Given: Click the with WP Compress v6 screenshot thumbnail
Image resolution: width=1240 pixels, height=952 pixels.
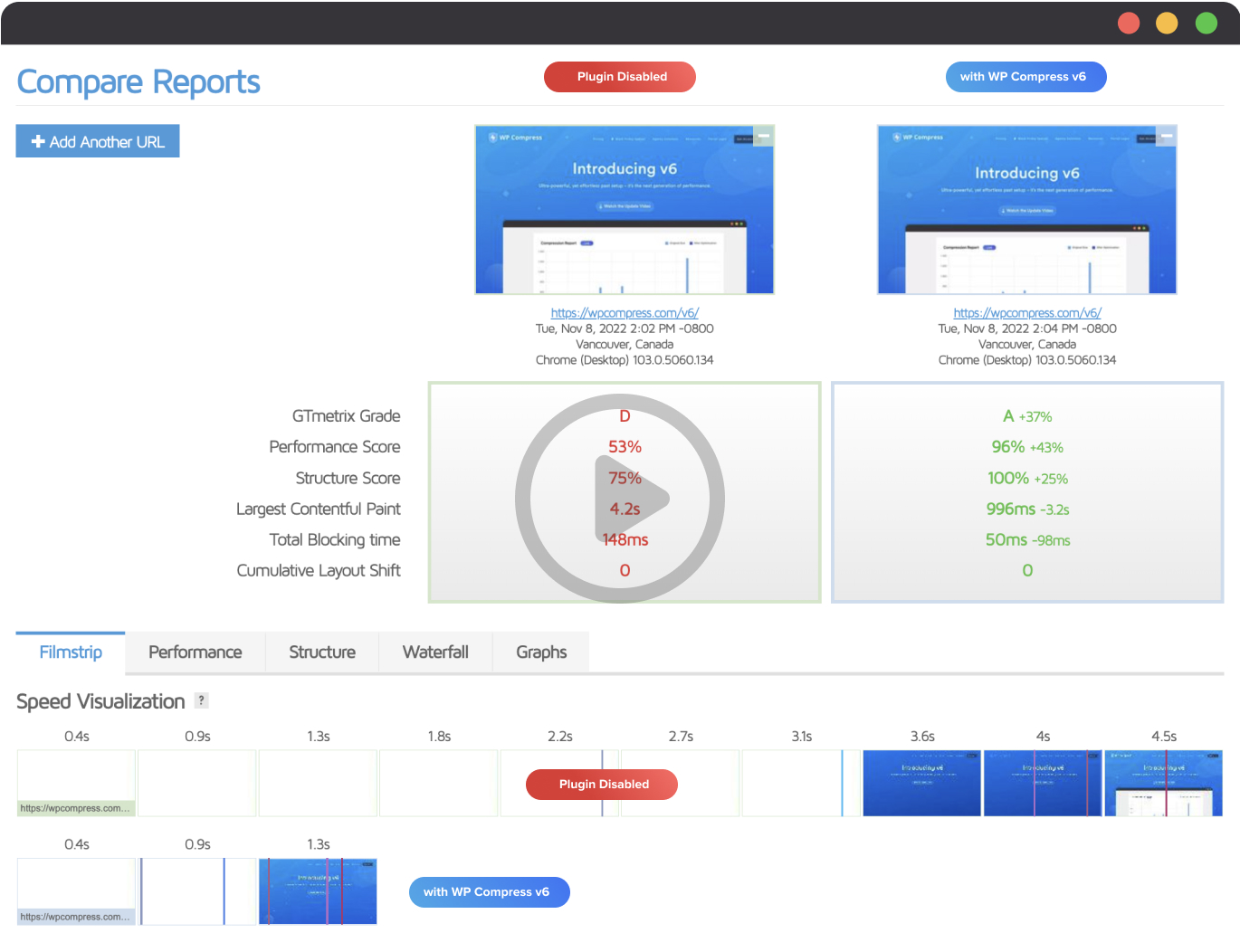Looking at the screenshot, I should pyautogui.click(x=1027, y=210).
